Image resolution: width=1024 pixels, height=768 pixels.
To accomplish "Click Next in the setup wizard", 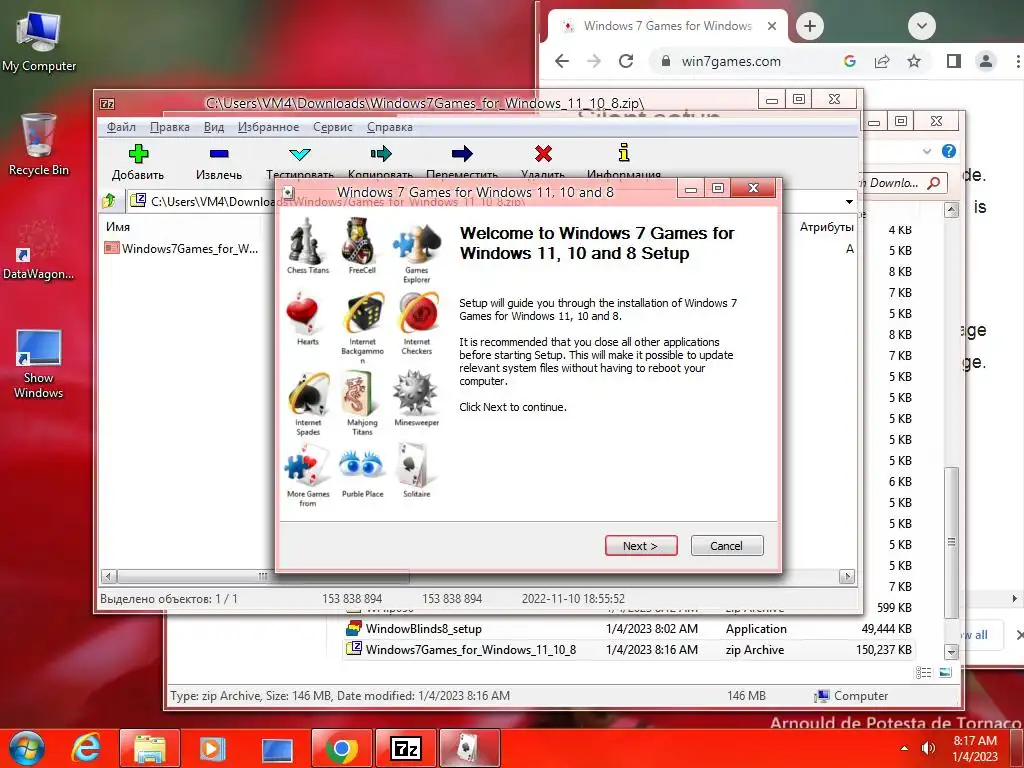I will click(x=641, y=546).
